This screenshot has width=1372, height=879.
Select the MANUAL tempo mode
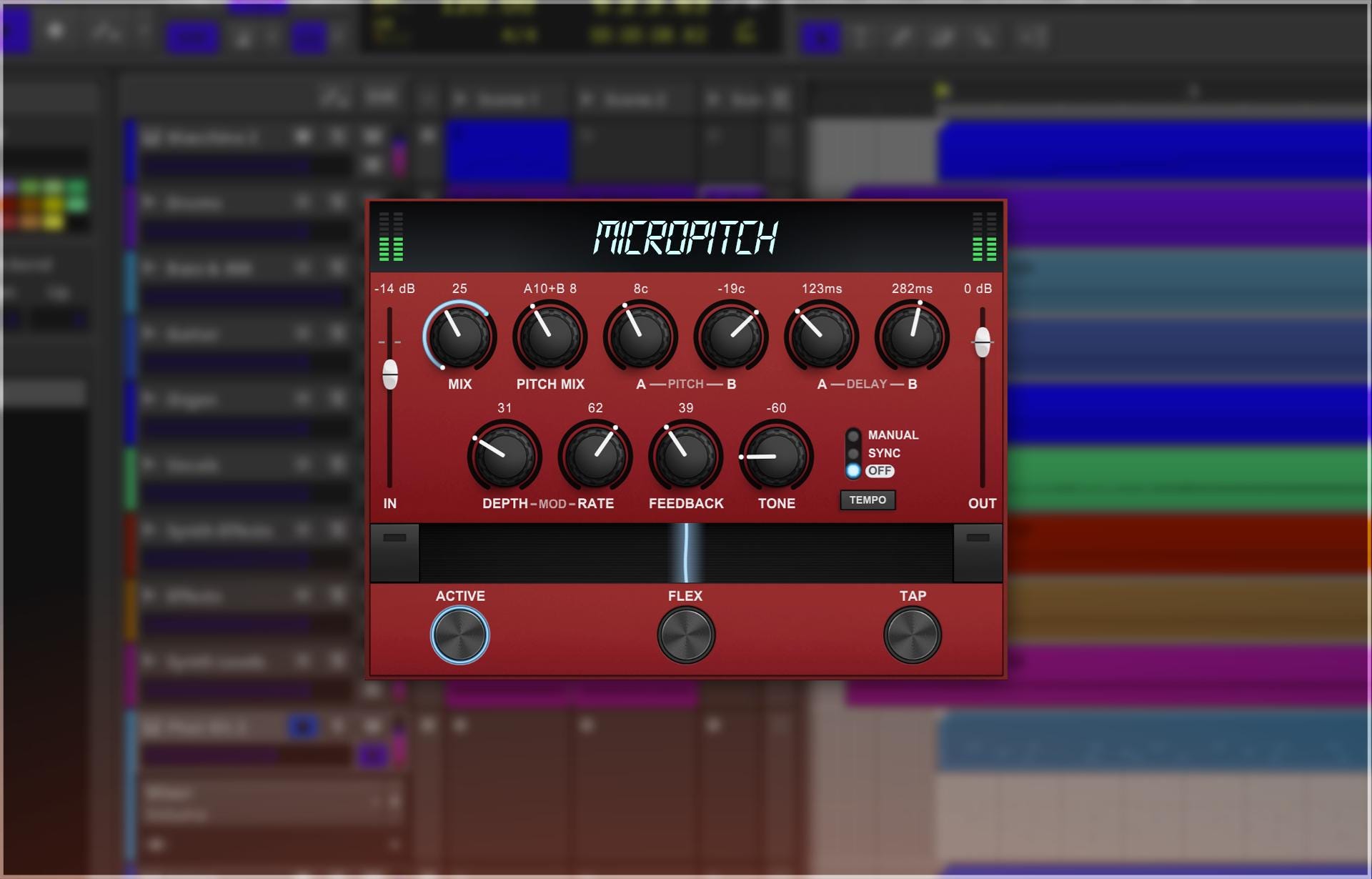tap(883, 435)
